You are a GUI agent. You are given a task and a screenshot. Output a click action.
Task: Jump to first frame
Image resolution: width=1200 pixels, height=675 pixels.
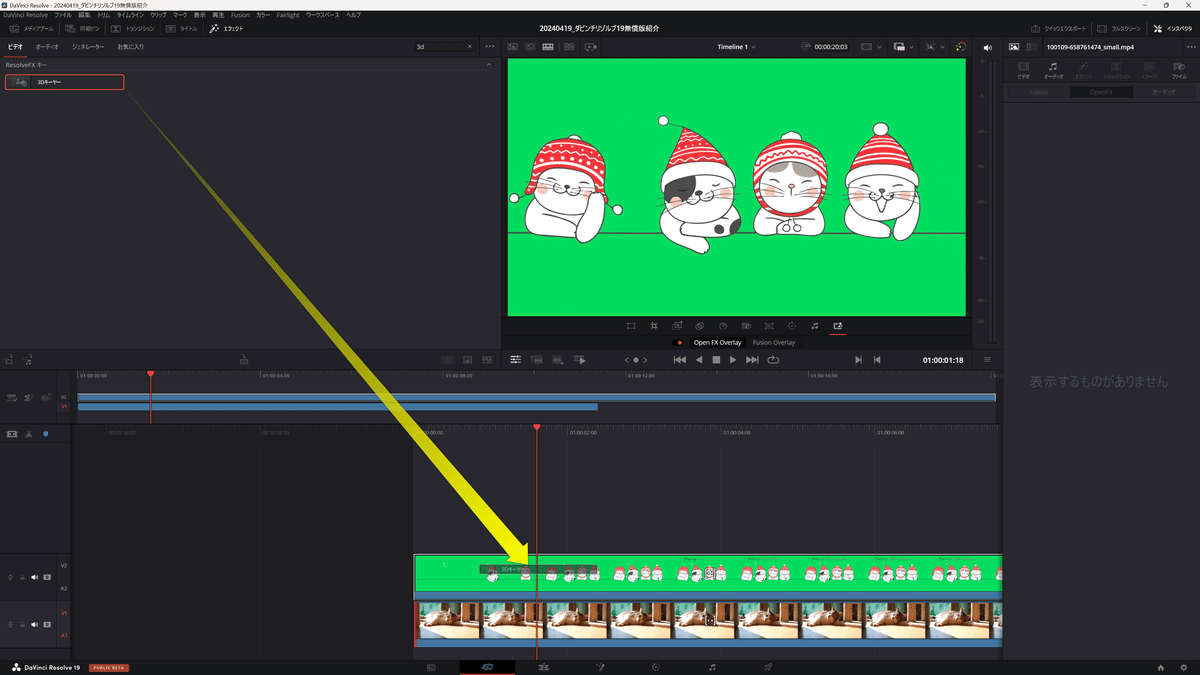(680, 360)
